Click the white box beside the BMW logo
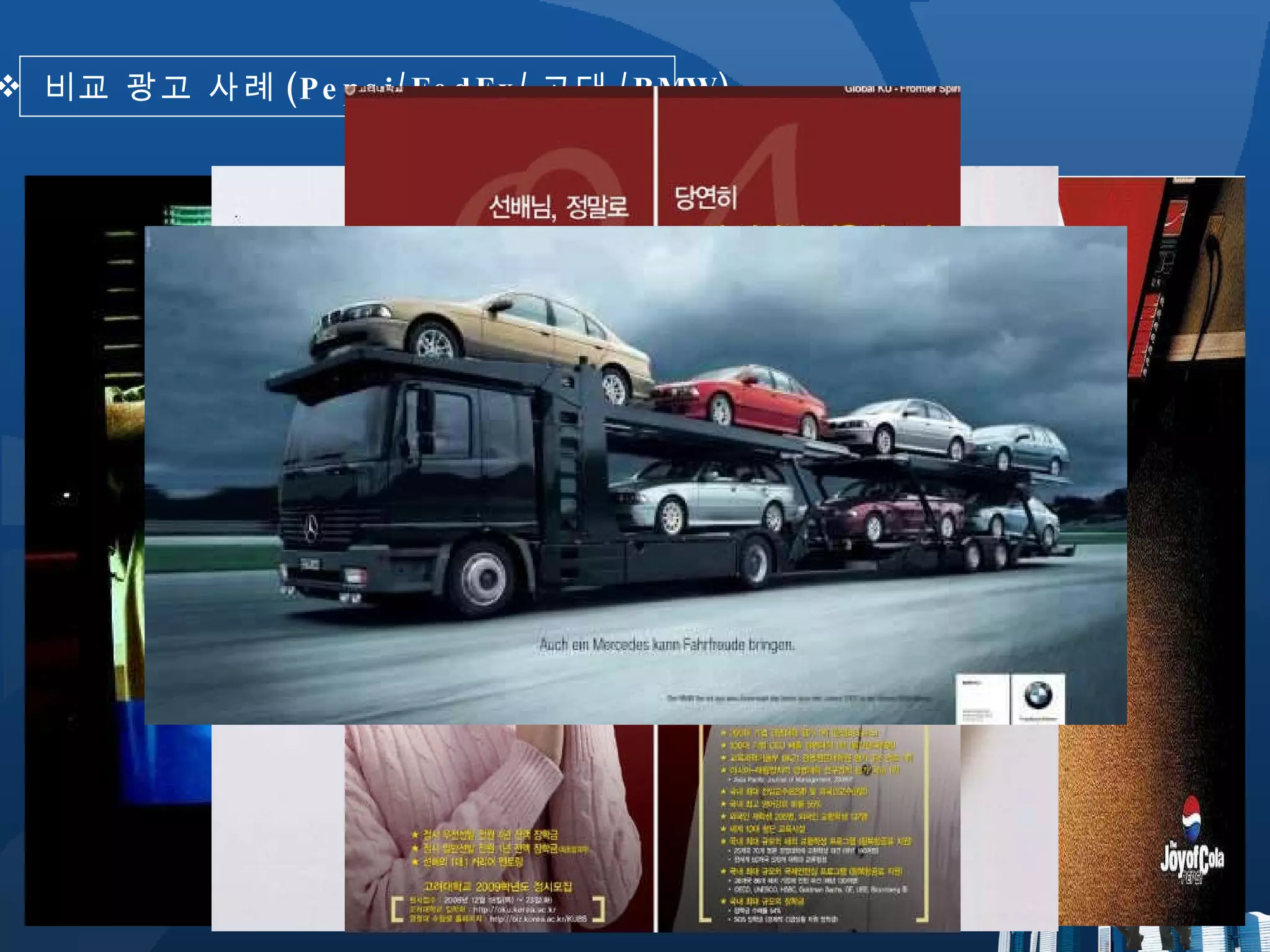The image size is (1270, 952). coord(983,699)
